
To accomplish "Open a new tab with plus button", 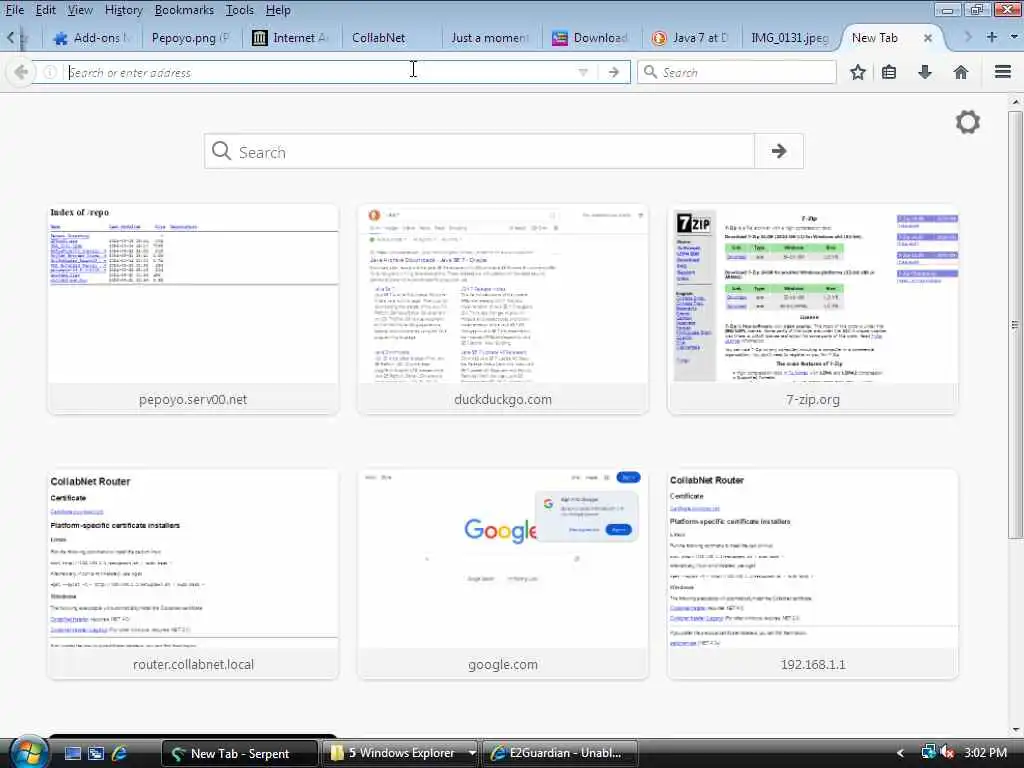I will (x=991, y=37).
